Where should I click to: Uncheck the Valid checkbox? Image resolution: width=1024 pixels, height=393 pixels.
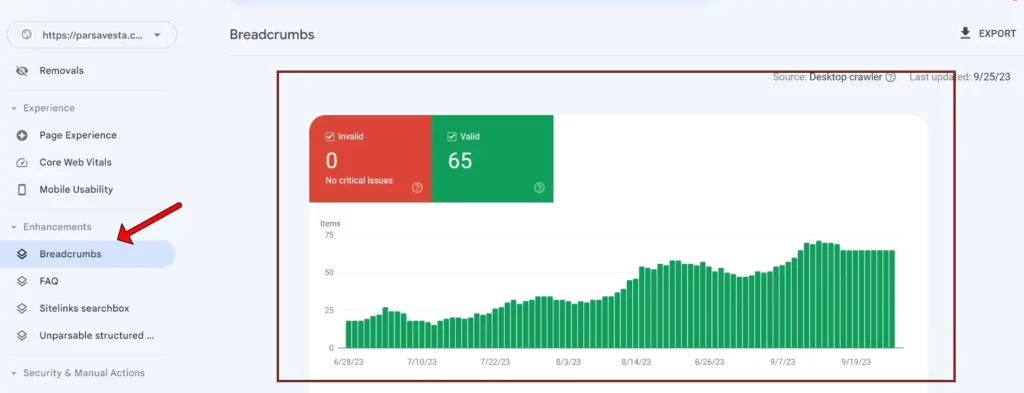[452, 136]
